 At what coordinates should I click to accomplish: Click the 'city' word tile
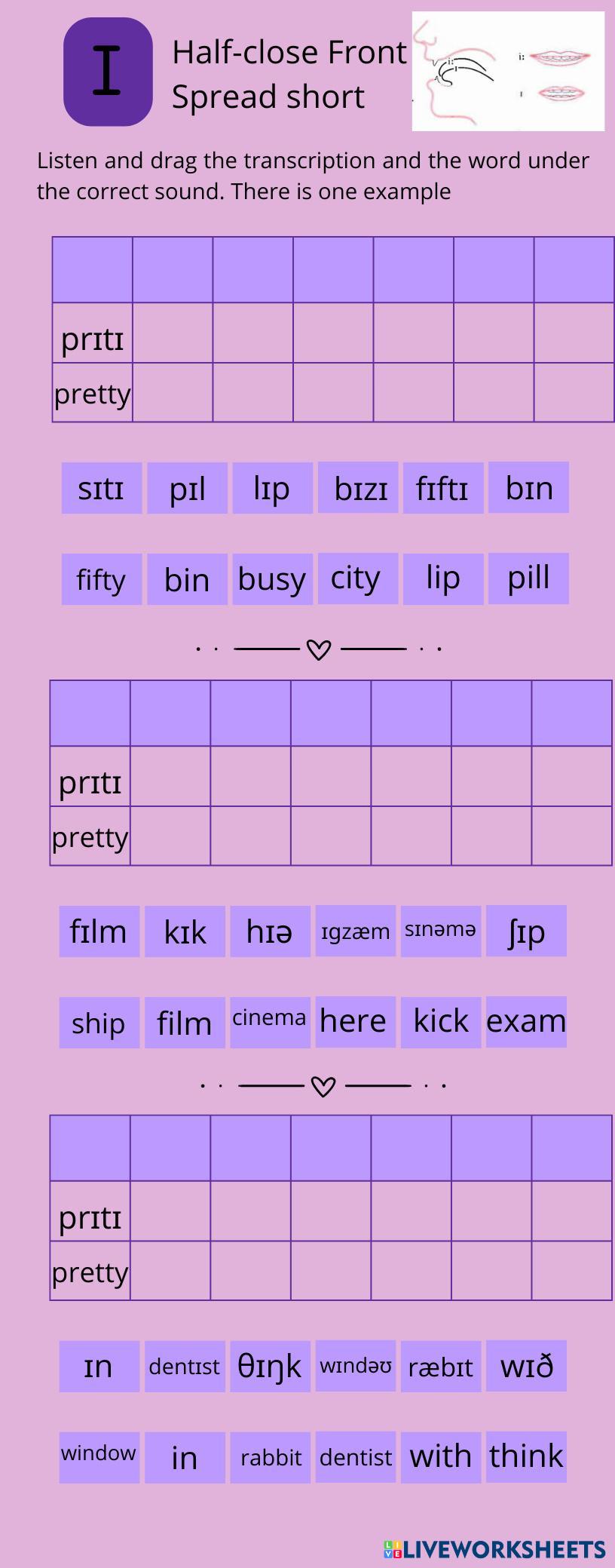pyautogui.click(x=358, y=578)
